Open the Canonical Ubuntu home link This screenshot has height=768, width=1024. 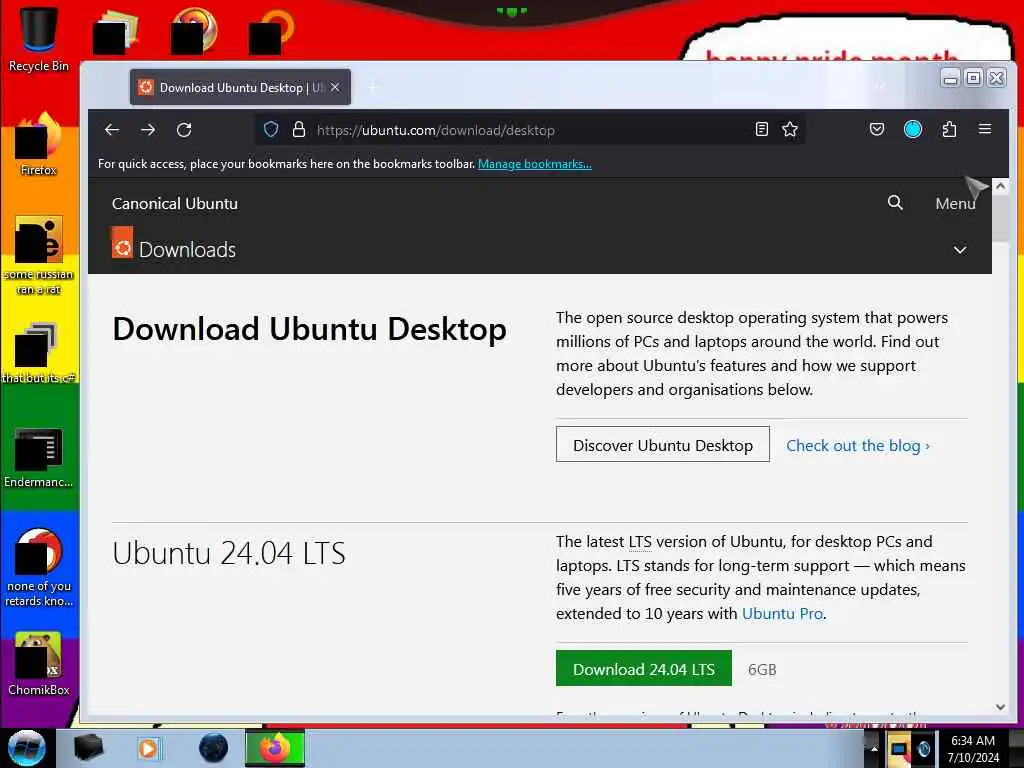[174, 203]
